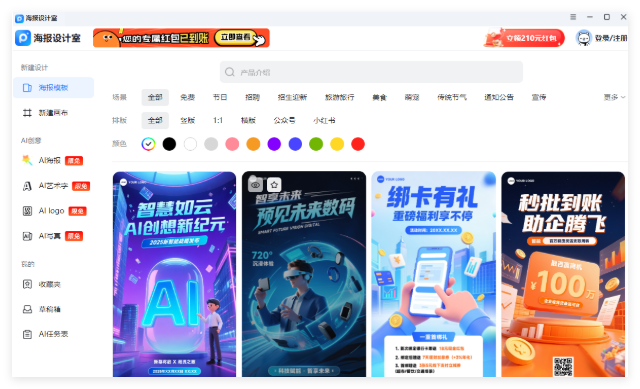Claim the 立领210元红包 offer

pos(524,38)
